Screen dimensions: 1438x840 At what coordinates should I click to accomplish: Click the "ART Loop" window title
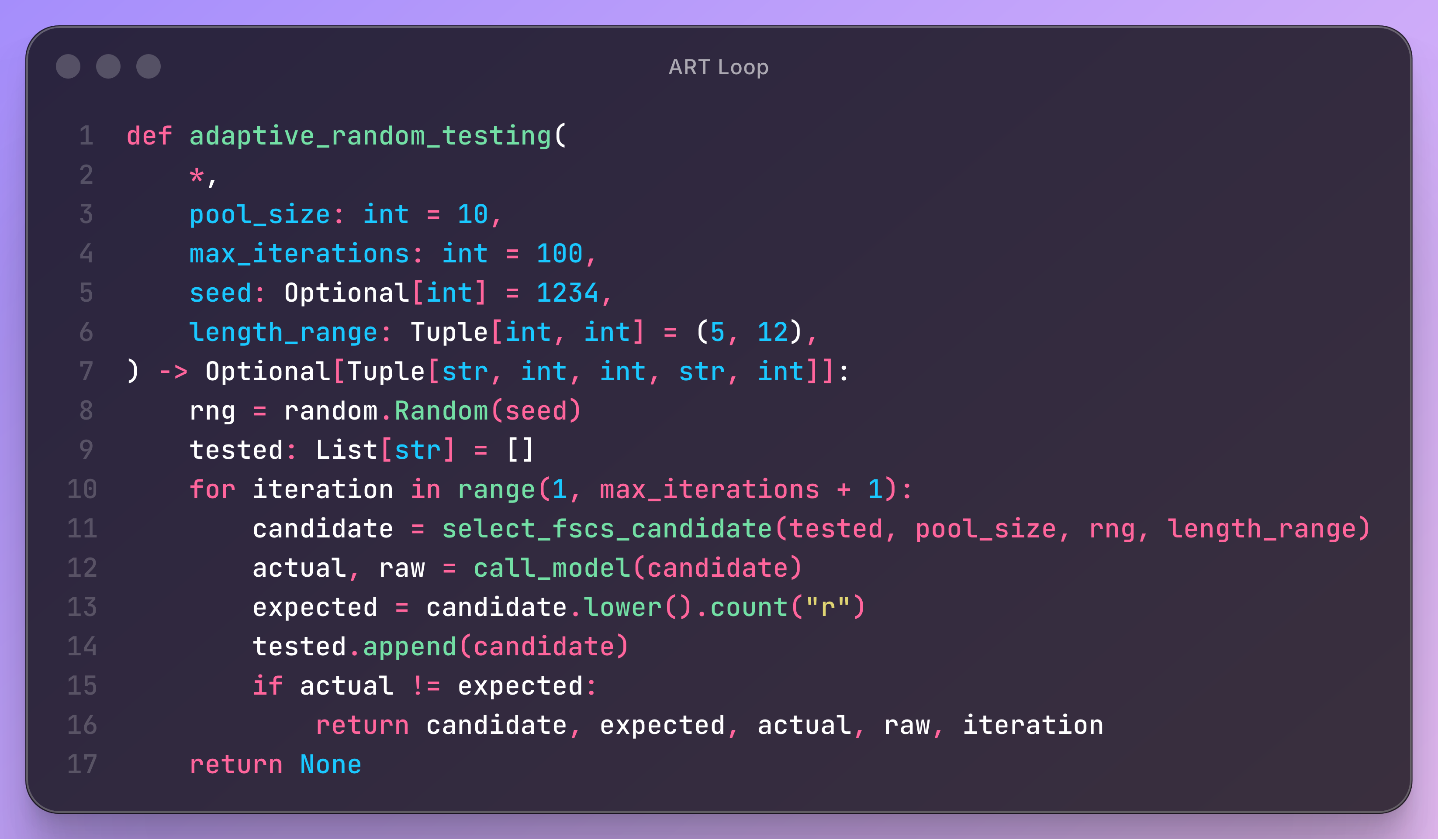(719, 67)
